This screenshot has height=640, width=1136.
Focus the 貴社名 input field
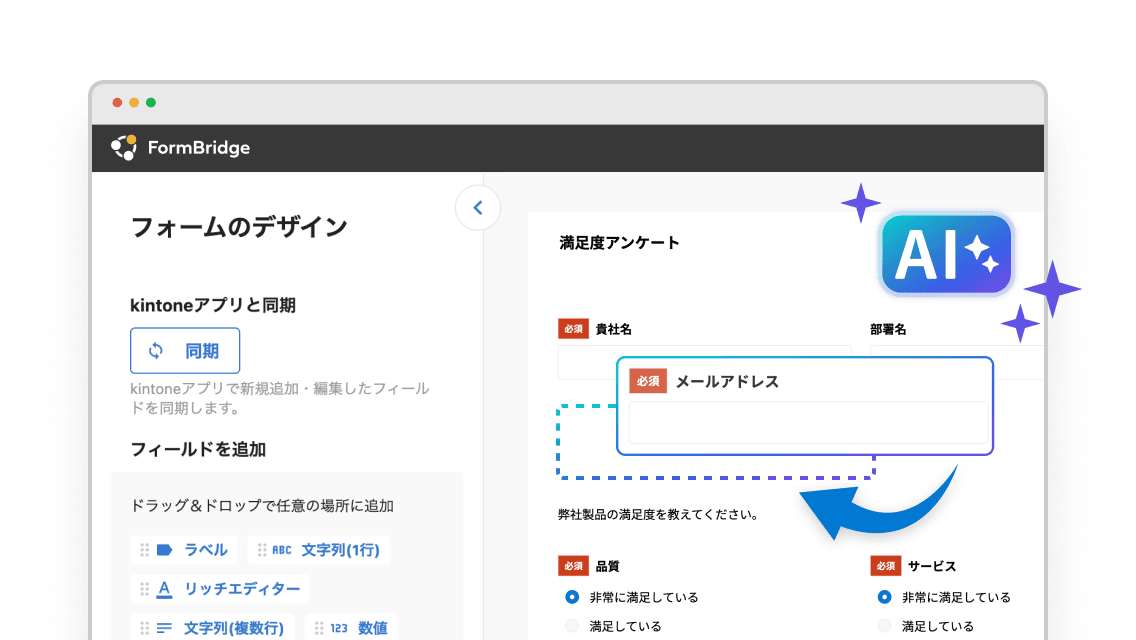(x=704, y=362)
